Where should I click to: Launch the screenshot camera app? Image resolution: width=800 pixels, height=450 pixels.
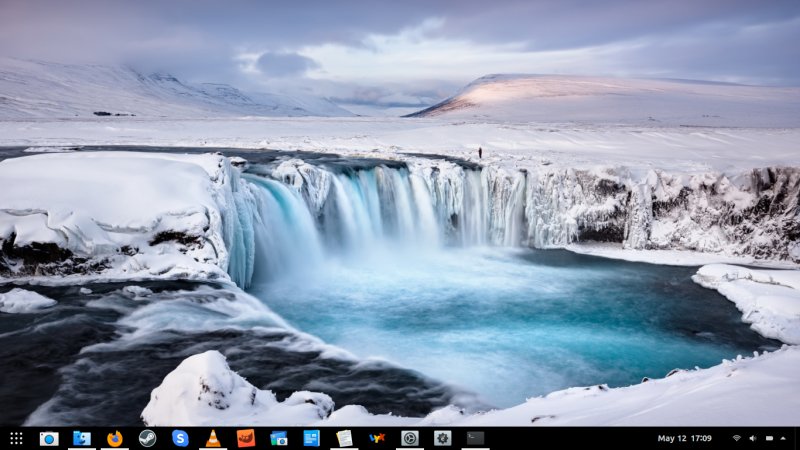49,438
